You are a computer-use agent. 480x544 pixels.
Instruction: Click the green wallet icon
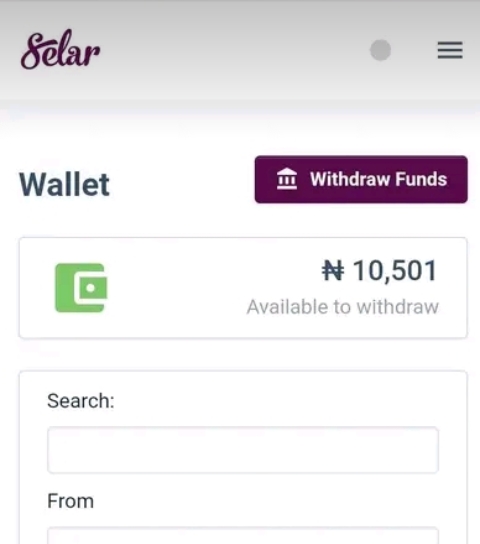click(x=81, y=288)
